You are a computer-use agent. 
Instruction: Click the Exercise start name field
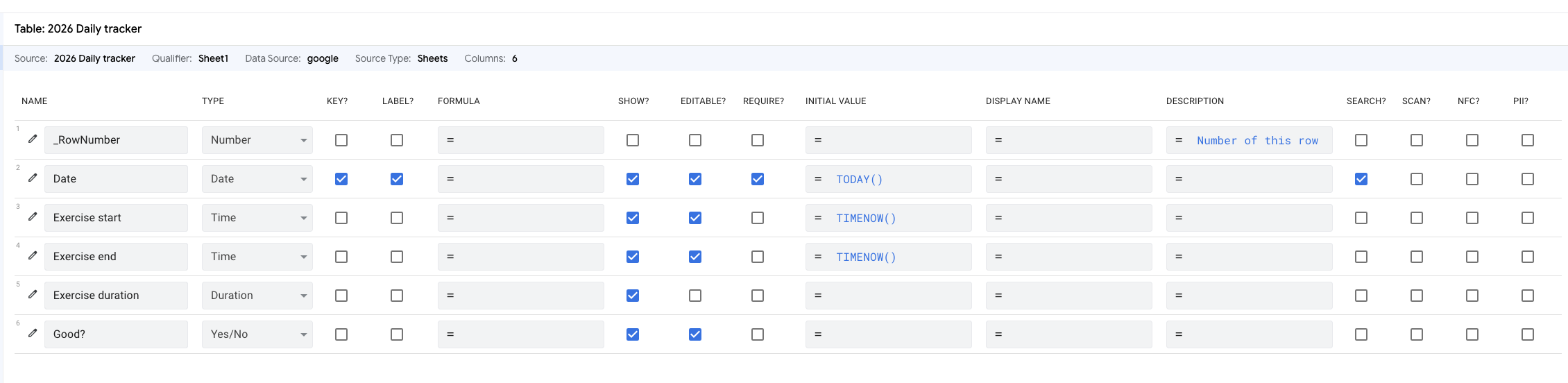pos(116,218)
